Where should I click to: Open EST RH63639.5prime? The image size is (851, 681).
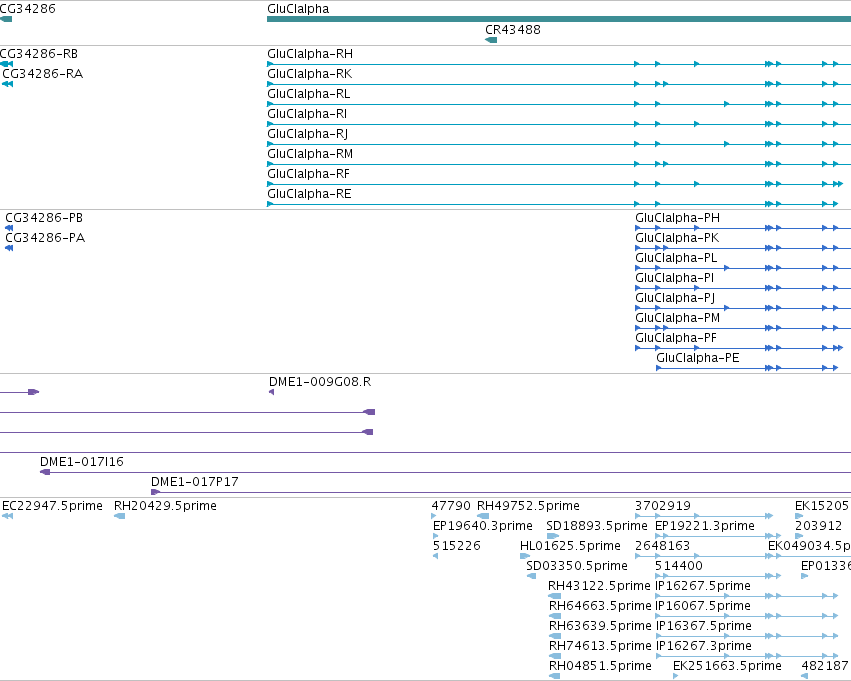[x=600, y=626]
